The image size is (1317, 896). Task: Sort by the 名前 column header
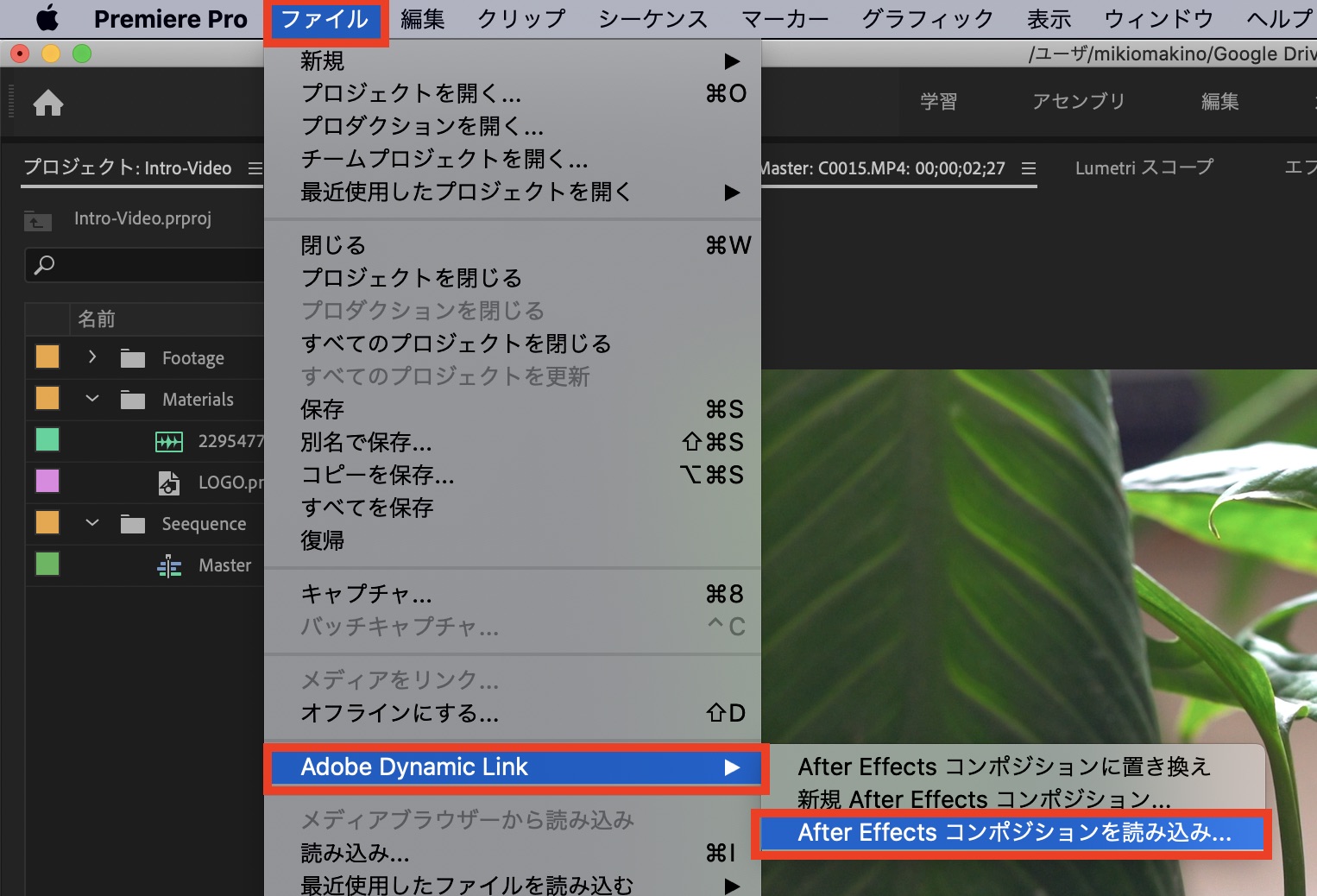tap(97, 319)
